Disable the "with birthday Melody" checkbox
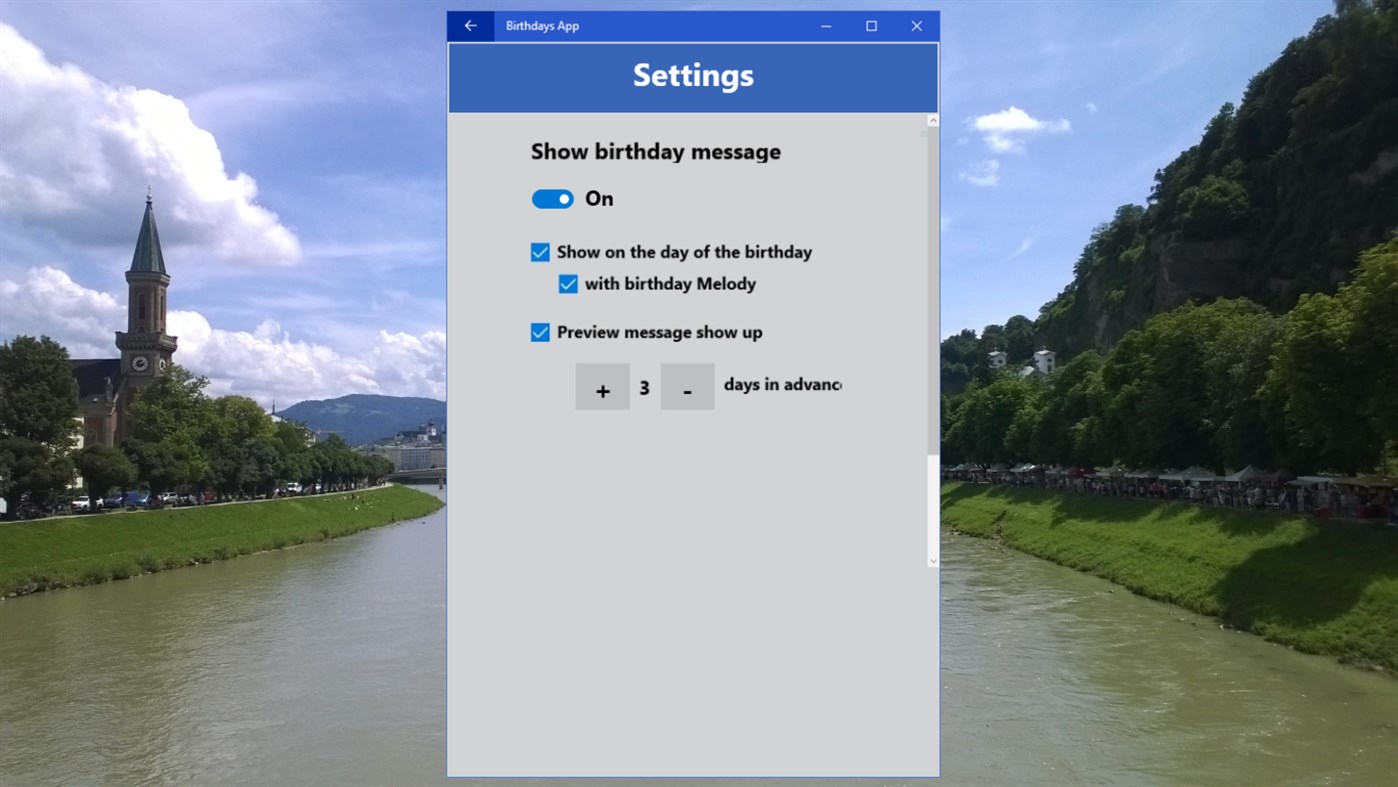Screen dimensions: 1398x787 pos(568,284)
